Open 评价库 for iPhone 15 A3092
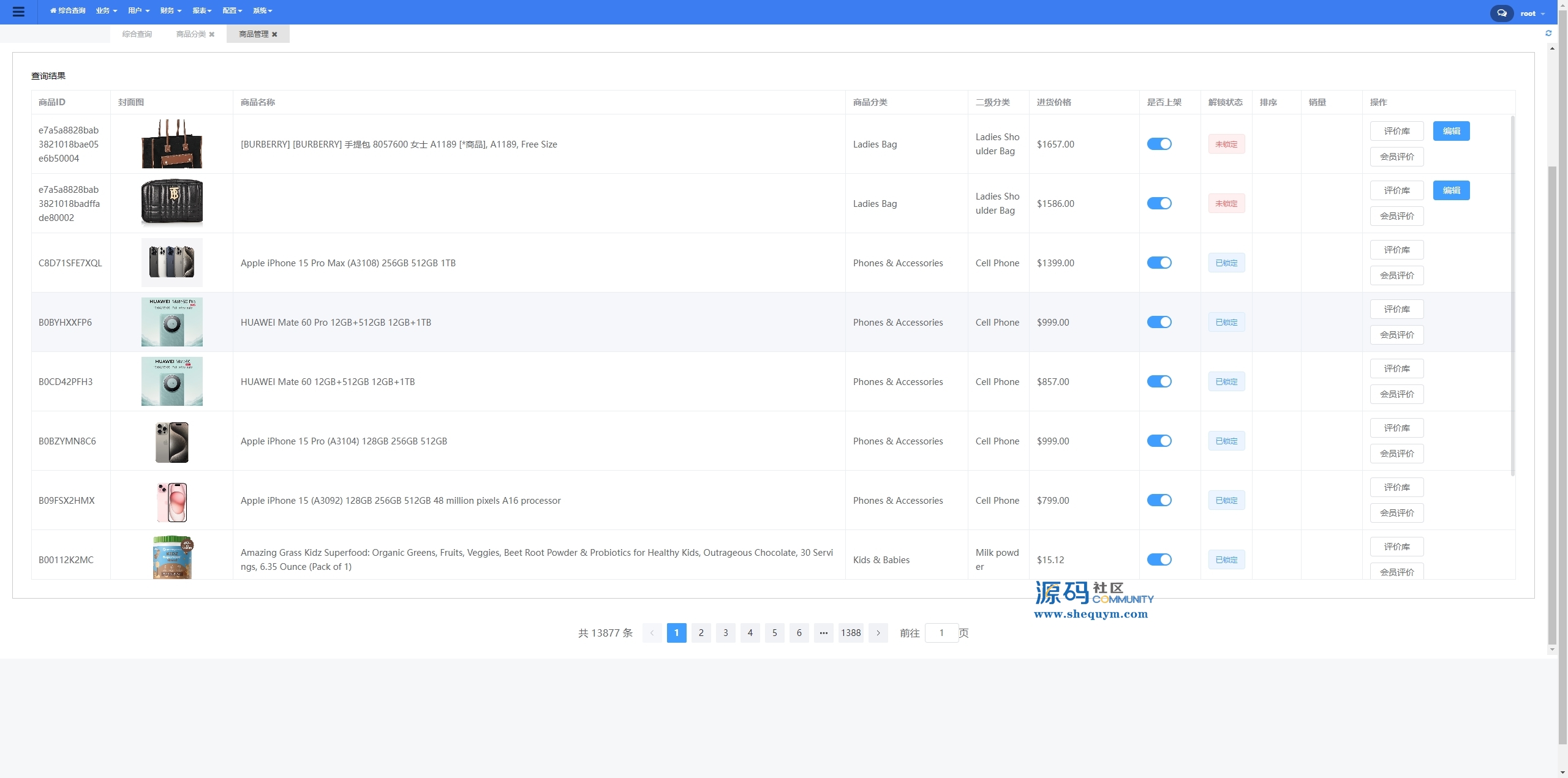This screenshot has width=1568, height=778. (x=1396, y=487)
